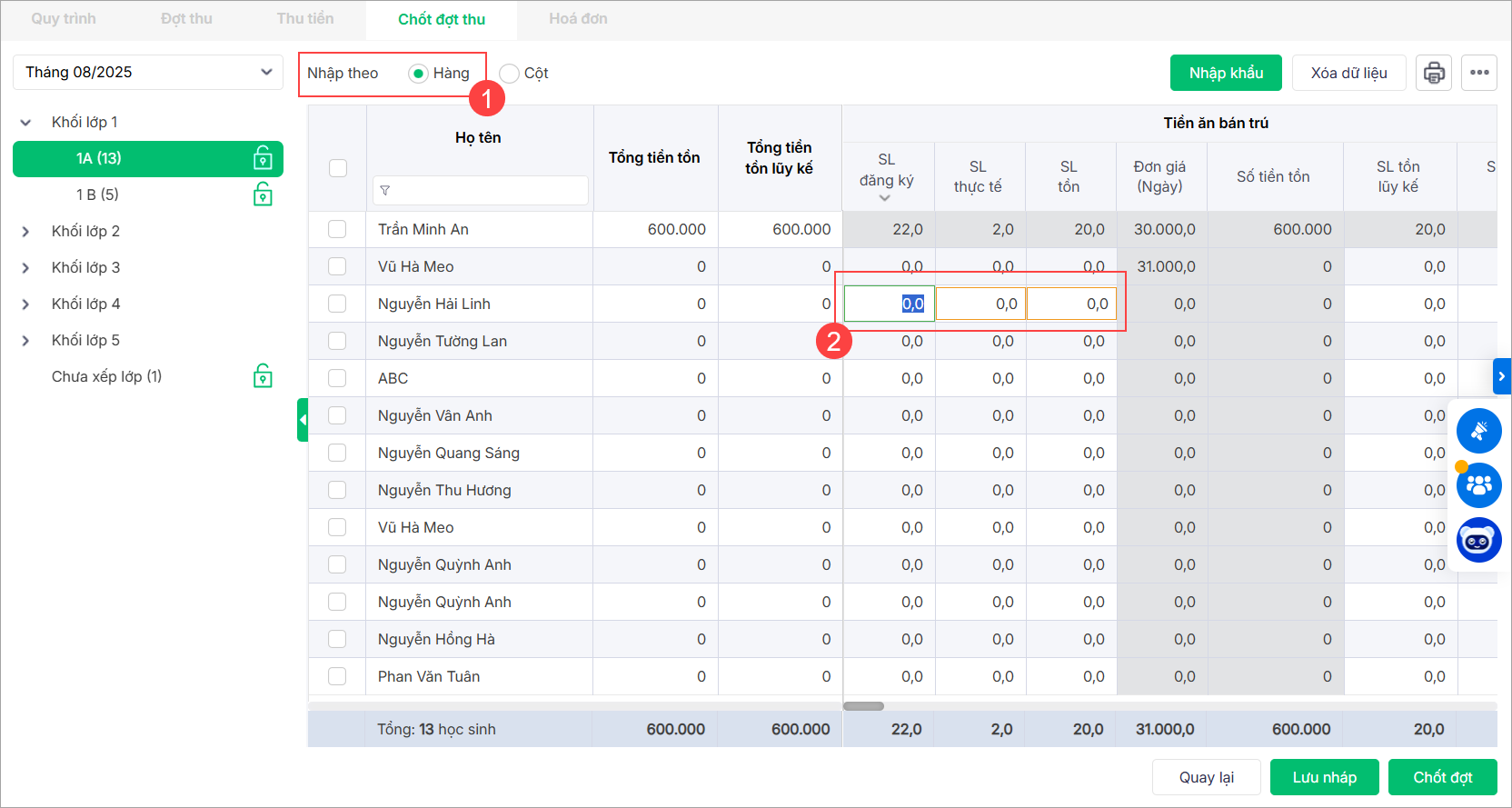This screenshot has width=1512, height=808.
Task: Click the unlock icon beside class 1 B
Action: [263, 195]
